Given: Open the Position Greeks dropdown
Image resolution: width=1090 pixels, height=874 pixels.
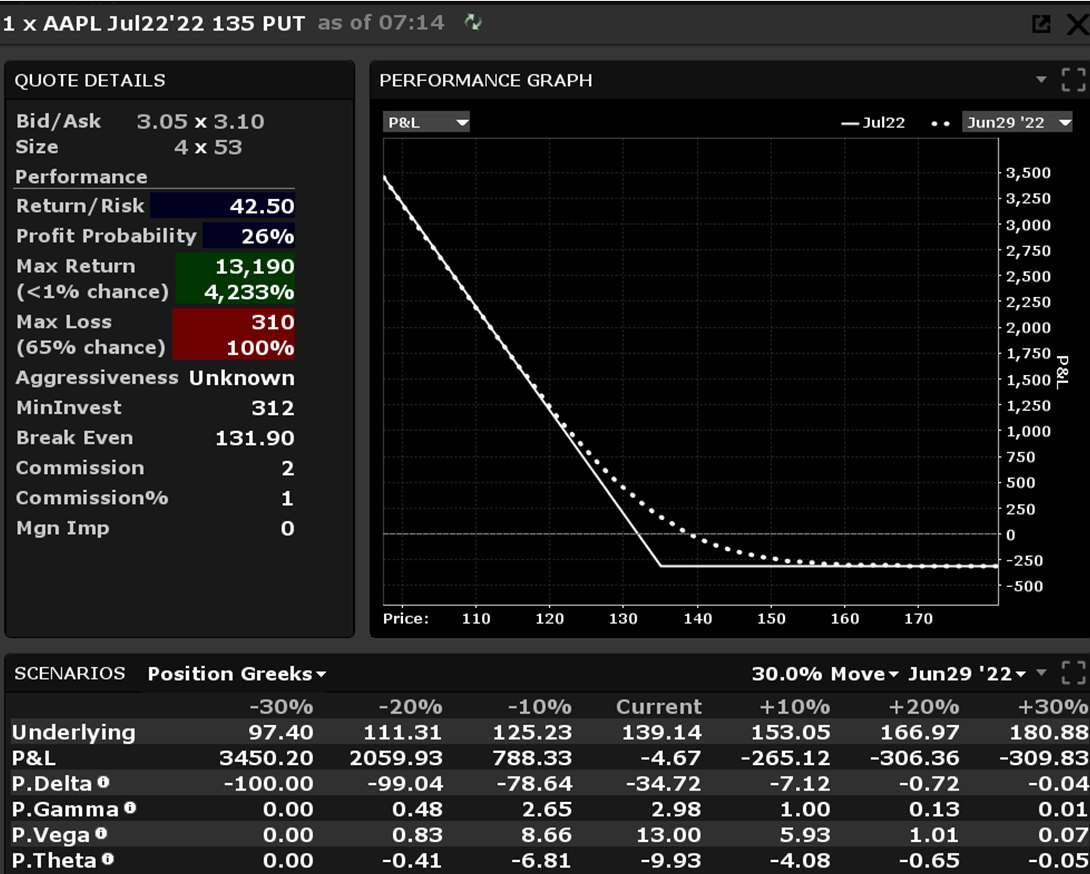Looking at the screenshot, I should (x=236, y=674).
